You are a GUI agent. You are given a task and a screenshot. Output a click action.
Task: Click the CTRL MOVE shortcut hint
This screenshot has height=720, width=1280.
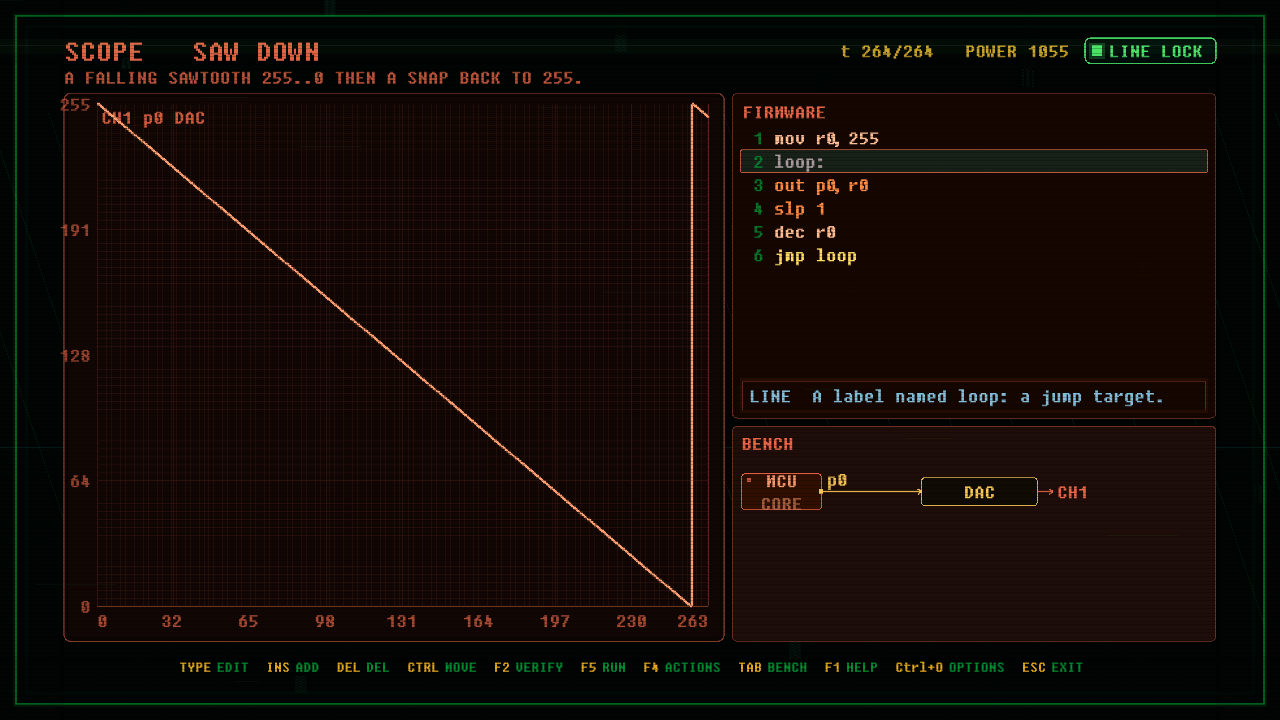point(442,667)
